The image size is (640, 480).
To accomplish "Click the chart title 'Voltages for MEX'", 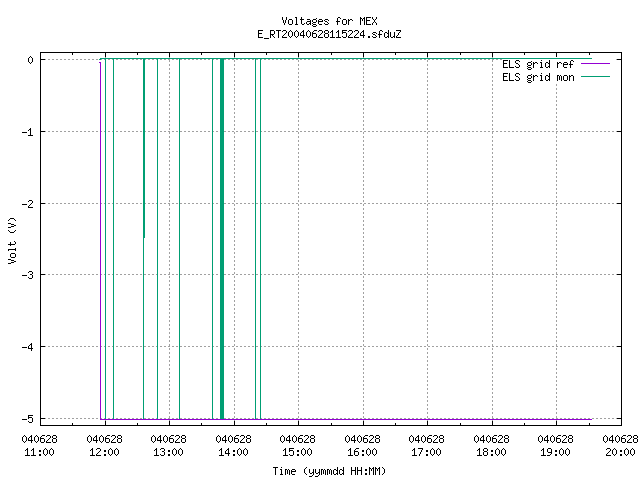I will pyautogui.click(x=329, y=21).
